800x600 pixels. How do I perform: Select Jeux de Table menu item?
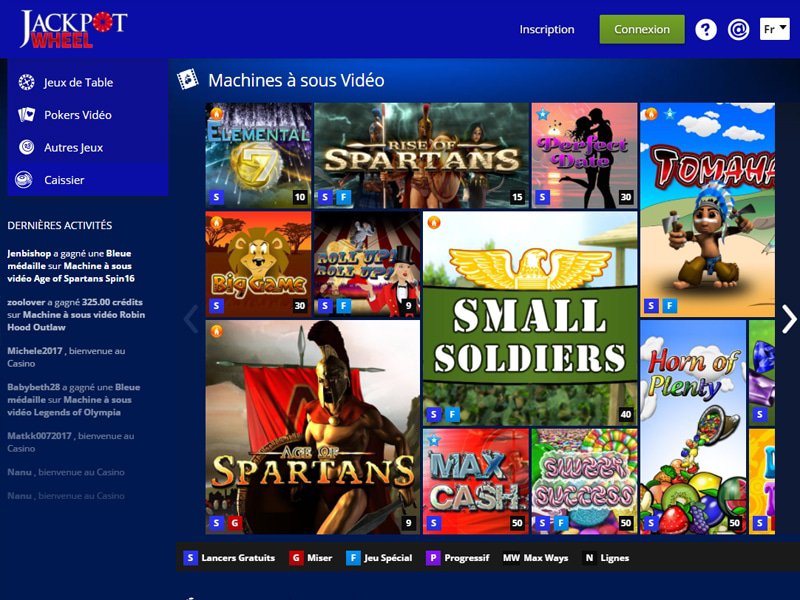[x=88, y=82]
